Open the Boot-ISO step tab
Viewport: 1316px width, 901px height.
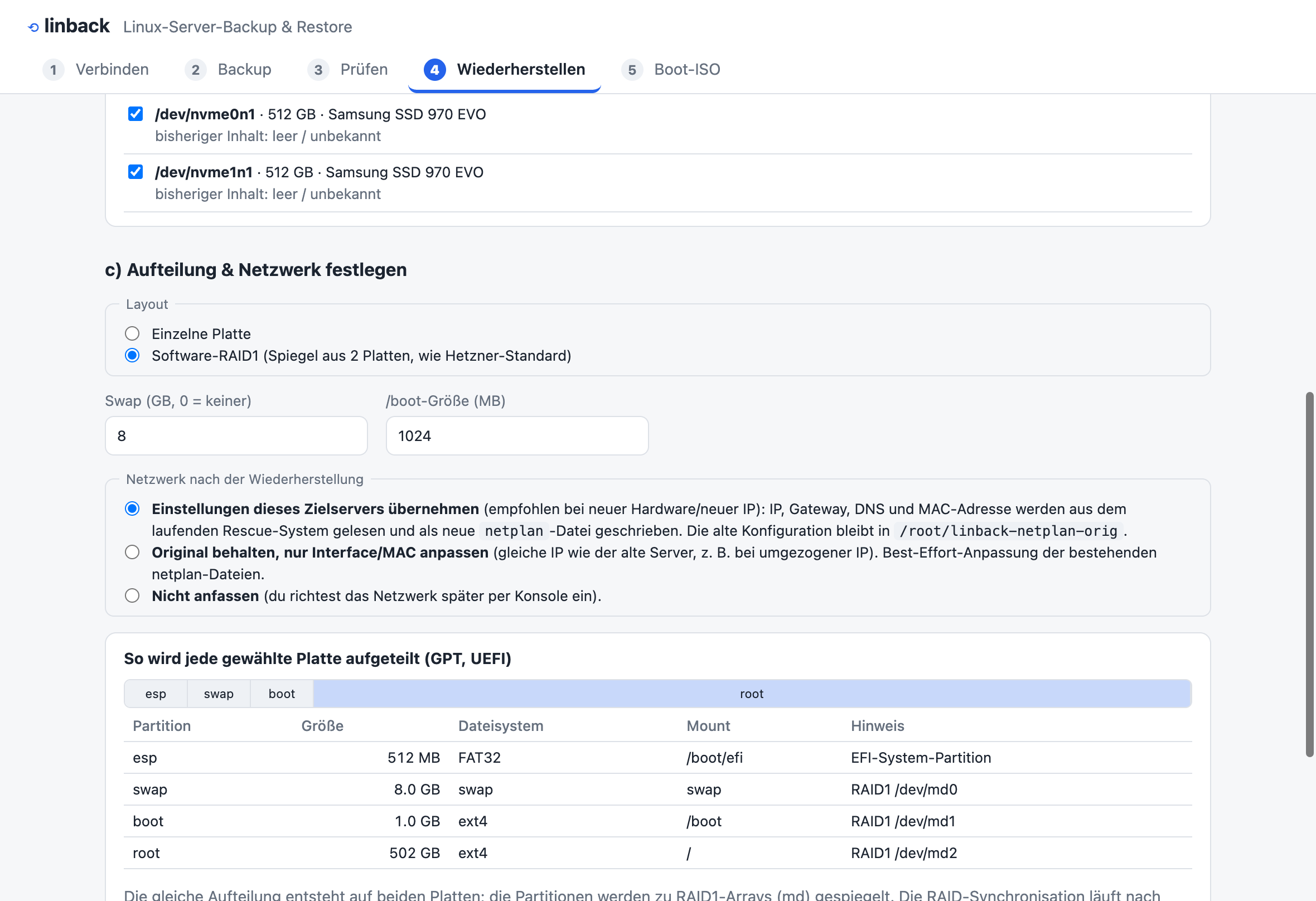(671, 70)
